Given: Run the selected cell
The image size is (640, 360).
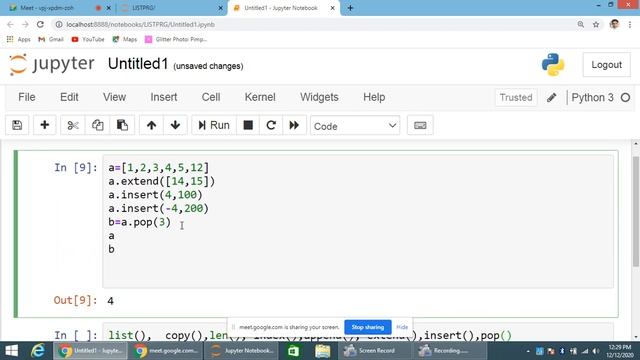Looking at the screenshot, I should 214,125.
